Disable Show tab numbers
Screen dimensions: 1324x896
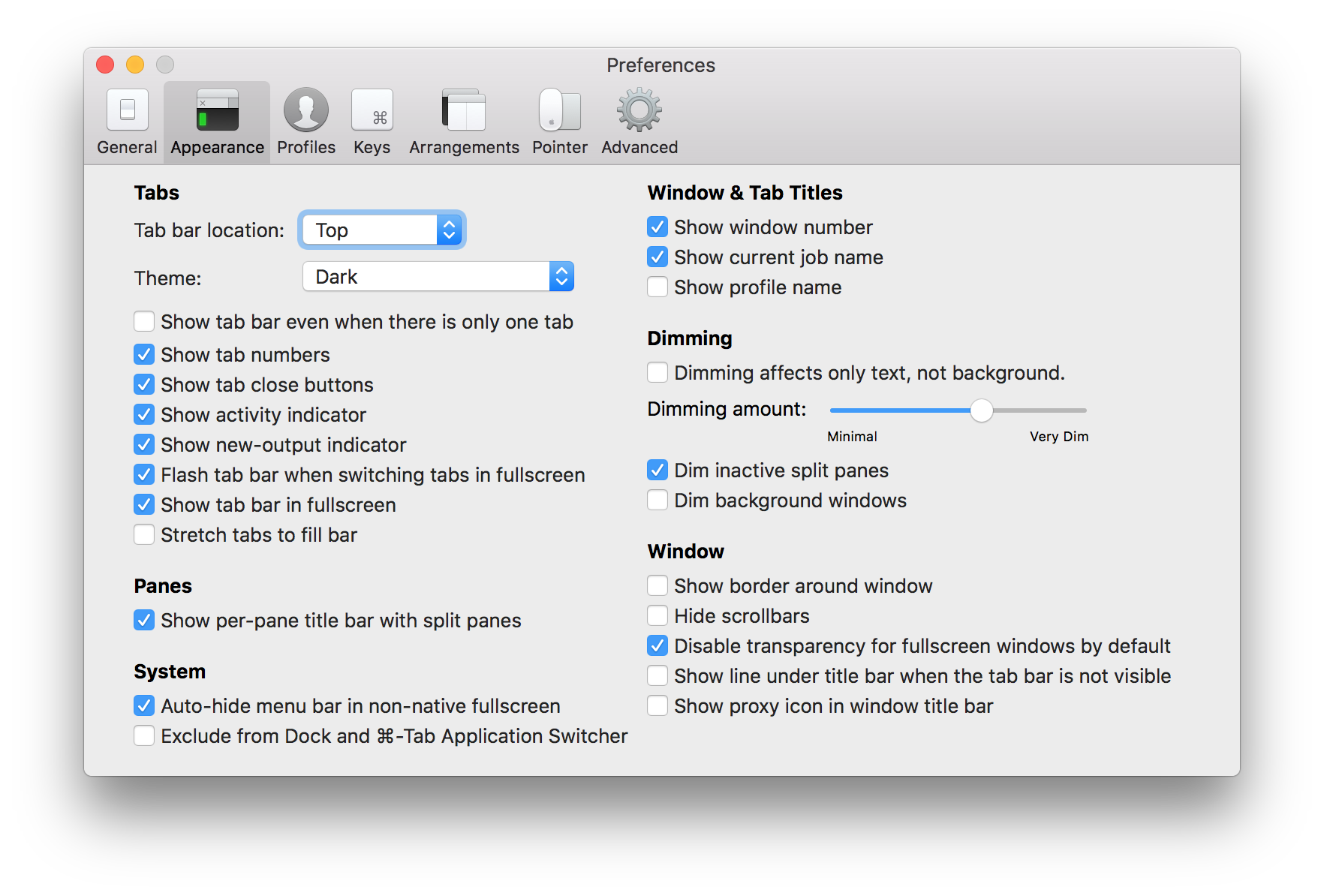[x=144, y=354]
